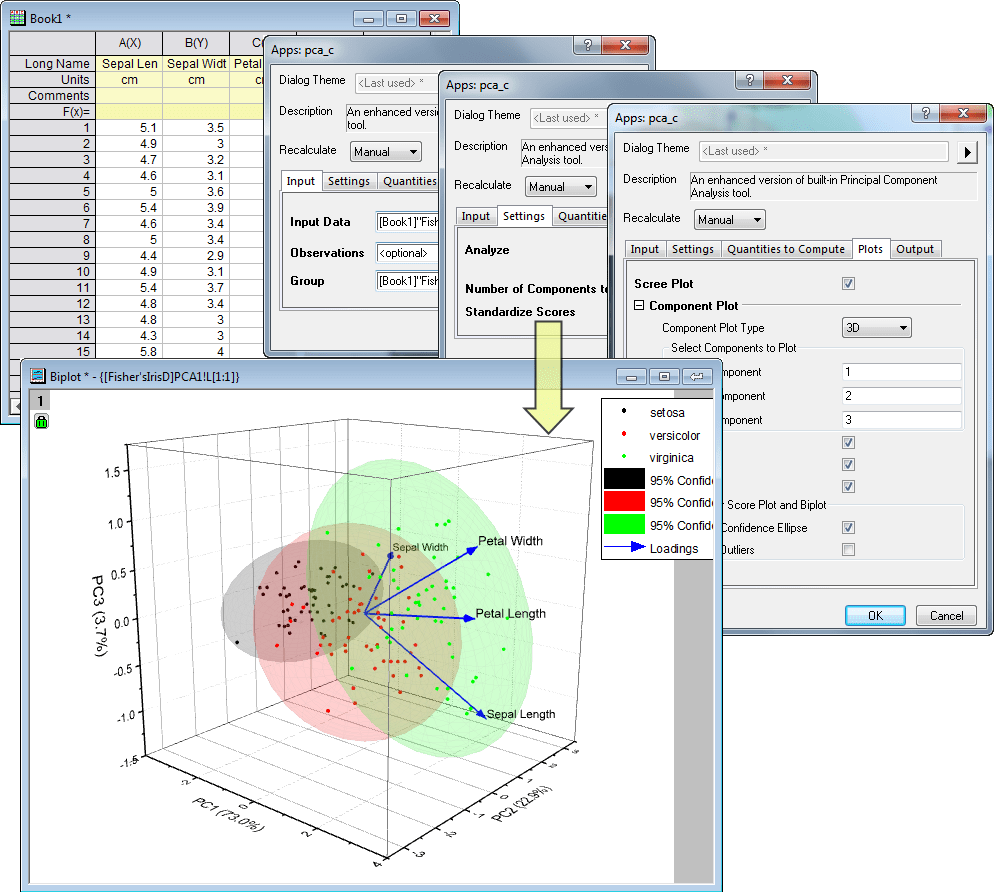Image resolution: width=995 pixels, height=892 pixels.
Task: Open Quantities to Compute tab
Action: tap(785, 249)
